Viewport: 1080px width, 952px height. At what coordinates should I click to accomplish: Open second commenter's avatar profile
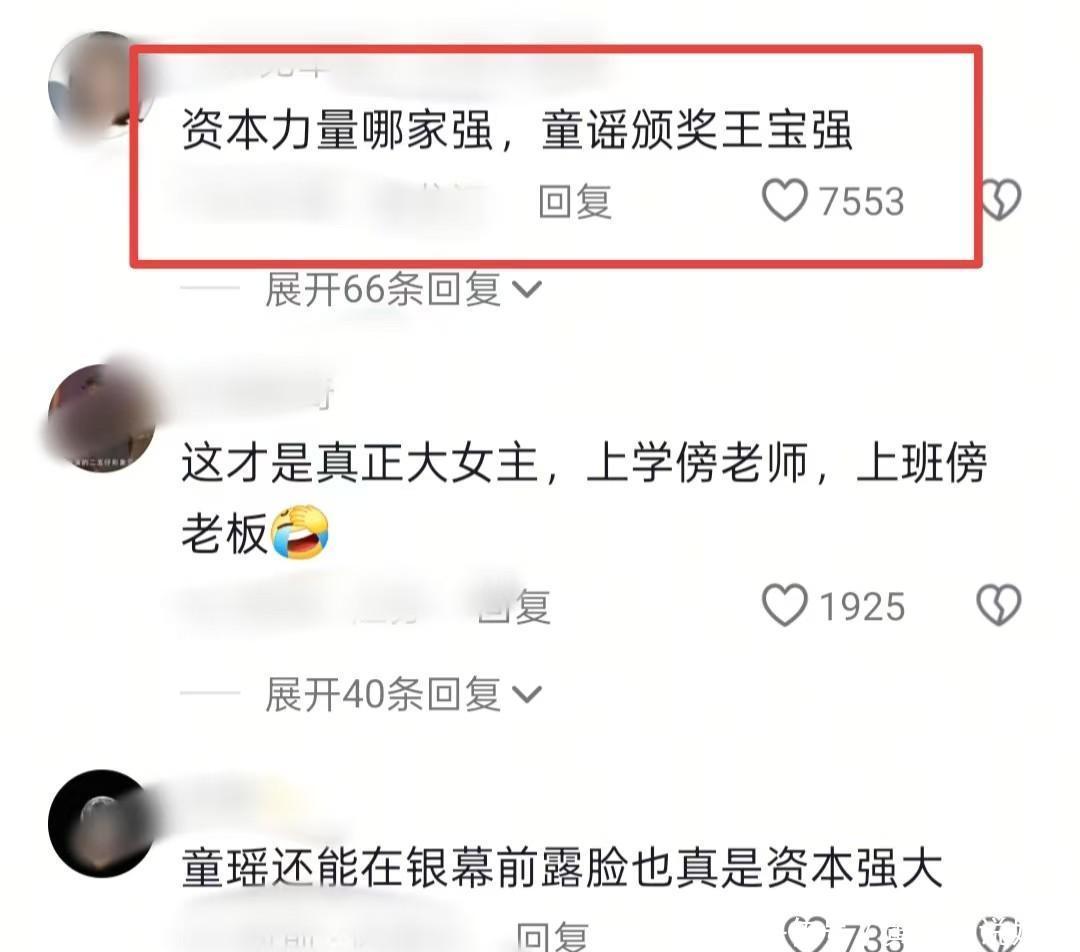[102, 419]
